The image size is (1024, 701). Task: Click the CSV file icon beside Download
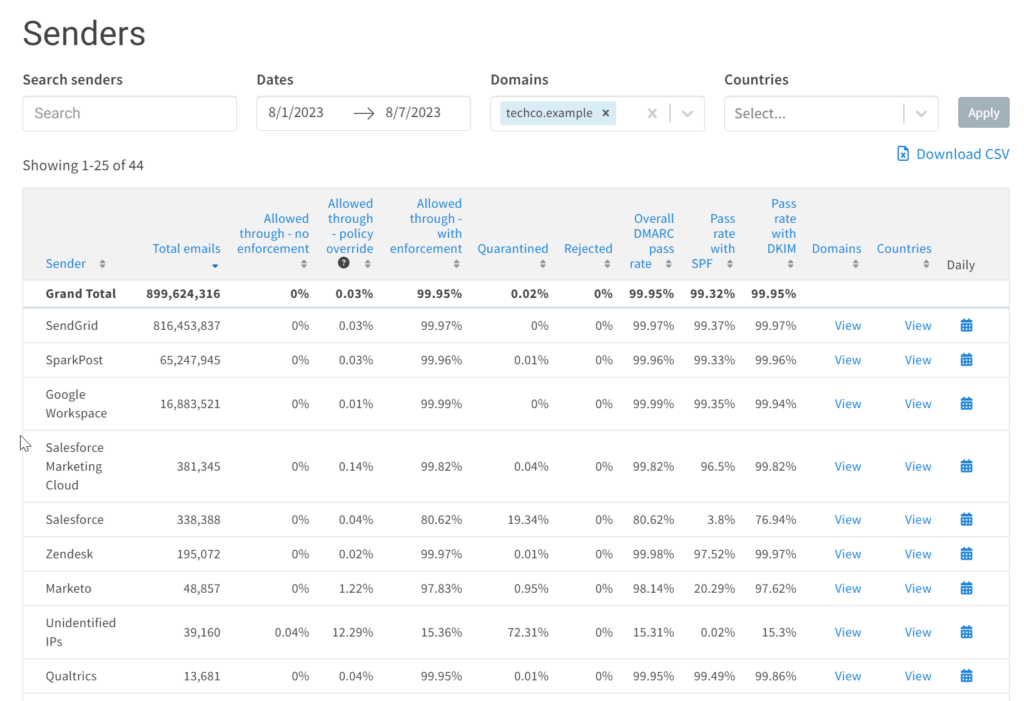[x=903, y=154]
